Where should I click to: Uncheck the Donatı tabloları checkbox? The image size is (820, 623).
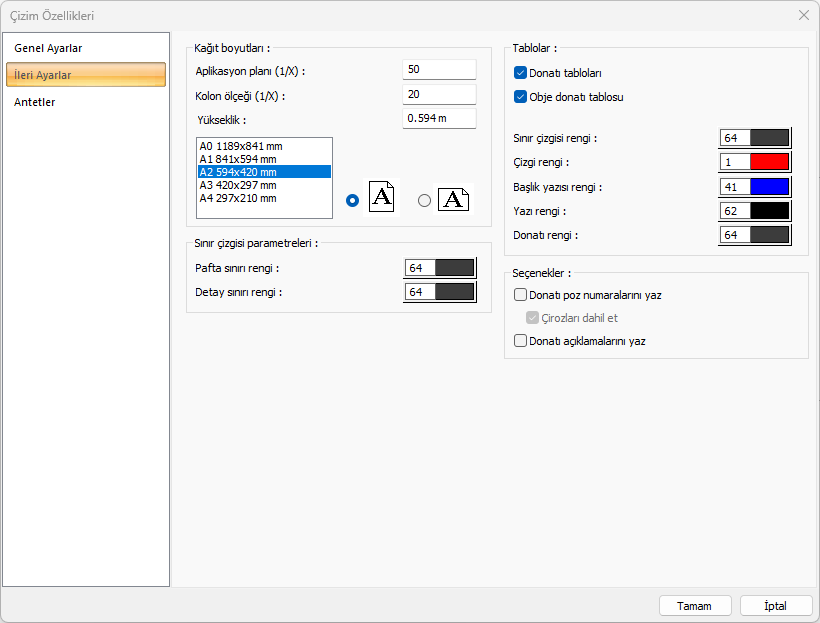(520, 73)
